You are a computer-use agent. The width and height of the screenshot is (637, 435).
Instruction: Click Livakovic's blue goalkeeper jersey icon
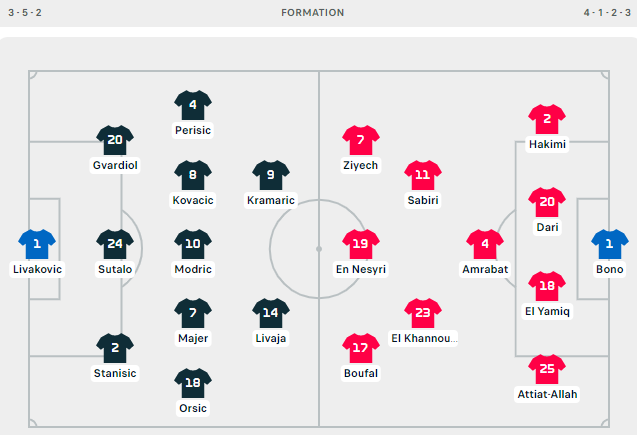tap(37, 244)
